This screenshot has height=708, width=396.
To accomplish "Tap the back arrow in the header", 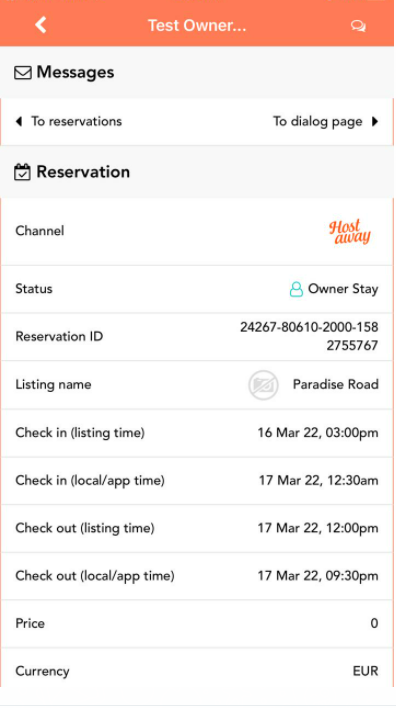I will (41, 25).
